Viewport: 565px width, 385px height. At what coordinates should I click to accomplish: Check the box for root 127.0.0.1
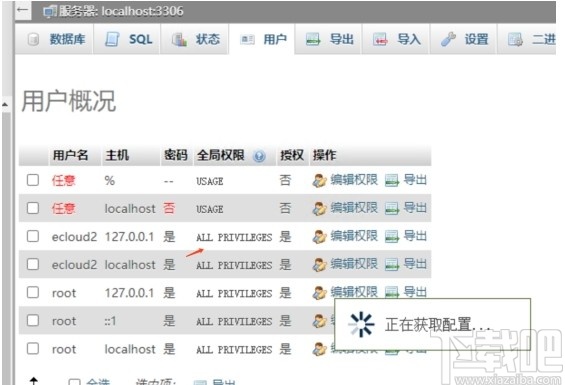coord(33,292)
